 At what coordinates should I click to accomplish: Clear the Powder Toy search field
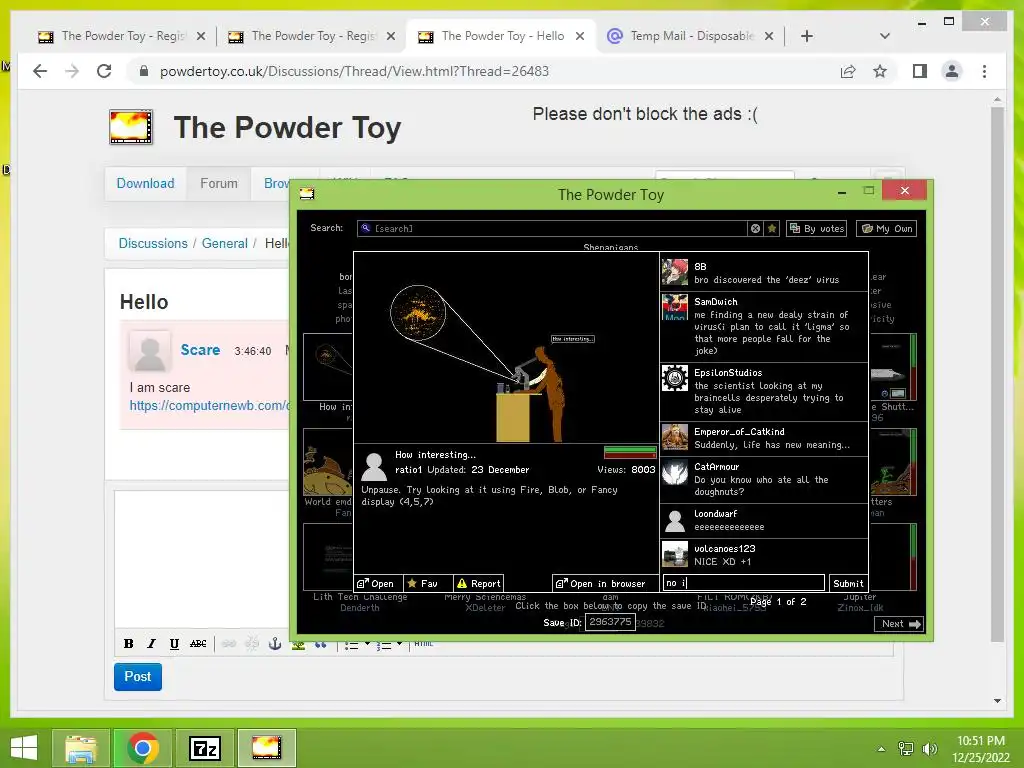point(756,229)
